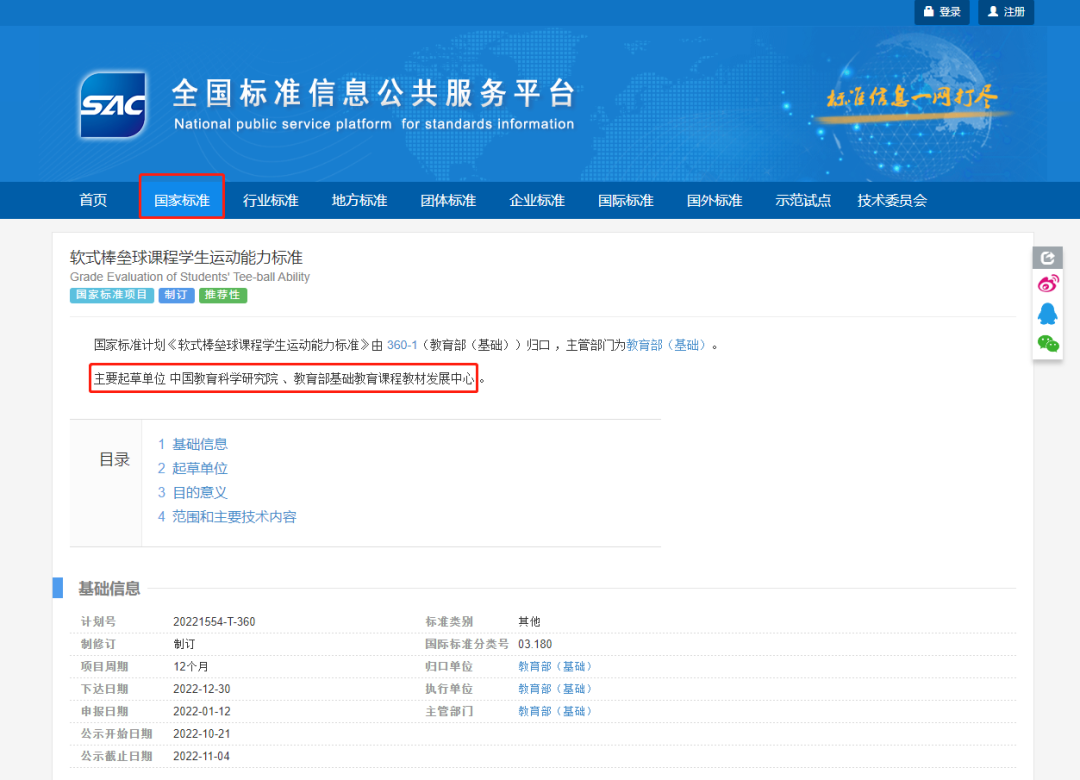This screenshot has height=780, width=1080.
Task: Open the 示范试点 nav tab
Action: click(803, 201)
